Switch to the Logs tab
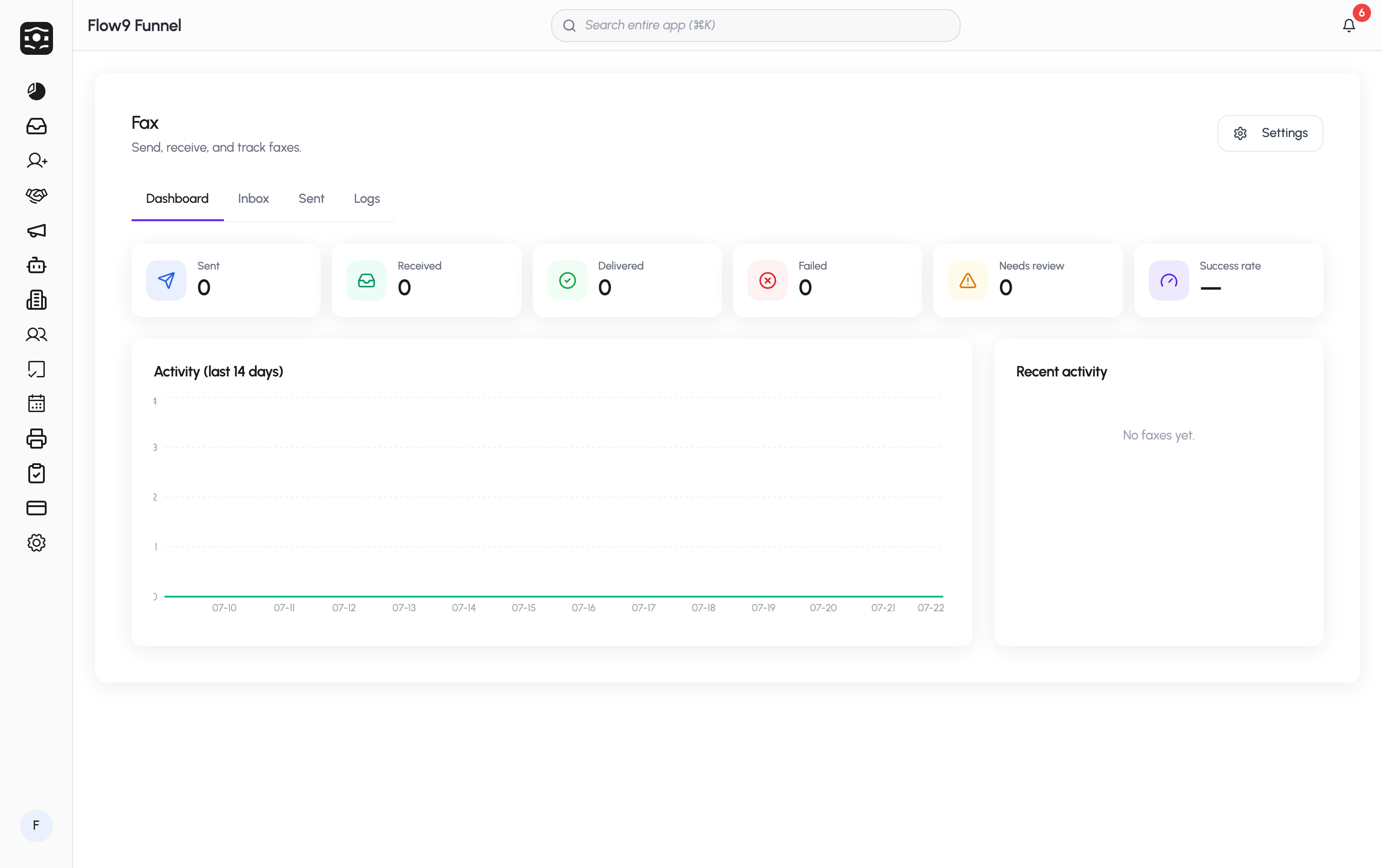The image size is (1382, 868). click(x=367, y=199)
